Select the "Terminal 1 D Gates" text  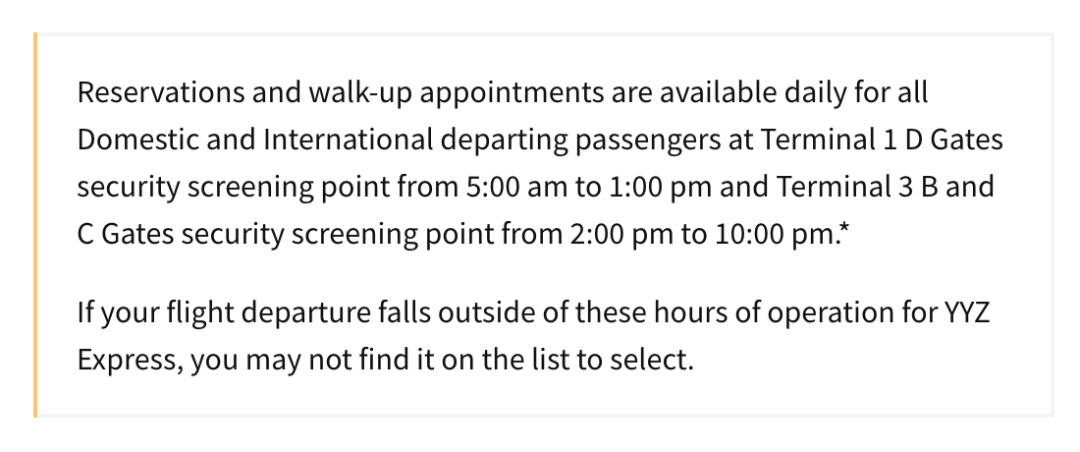click(x=882, y=140)
